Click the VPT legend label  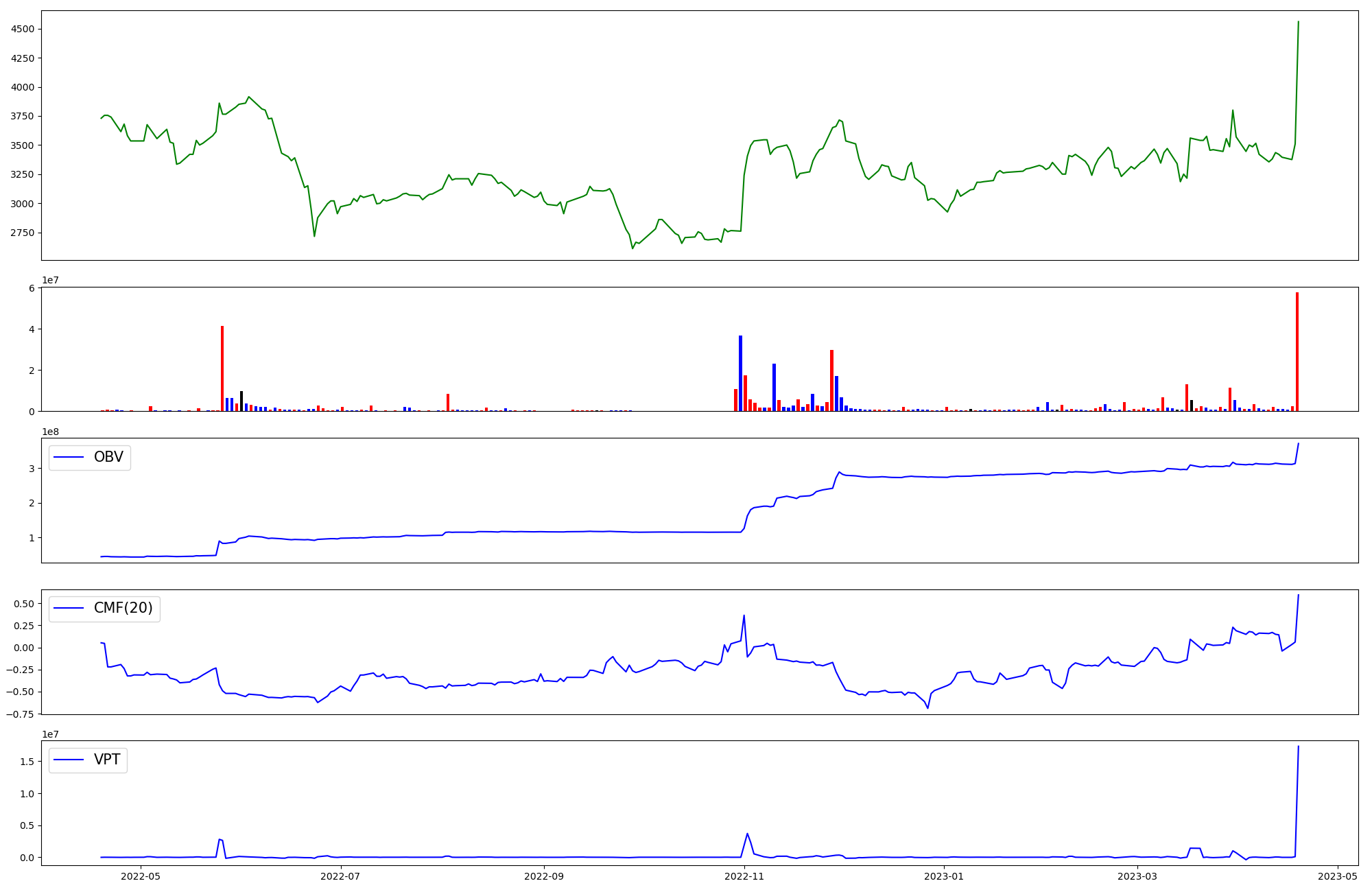(x=107, y=760)
